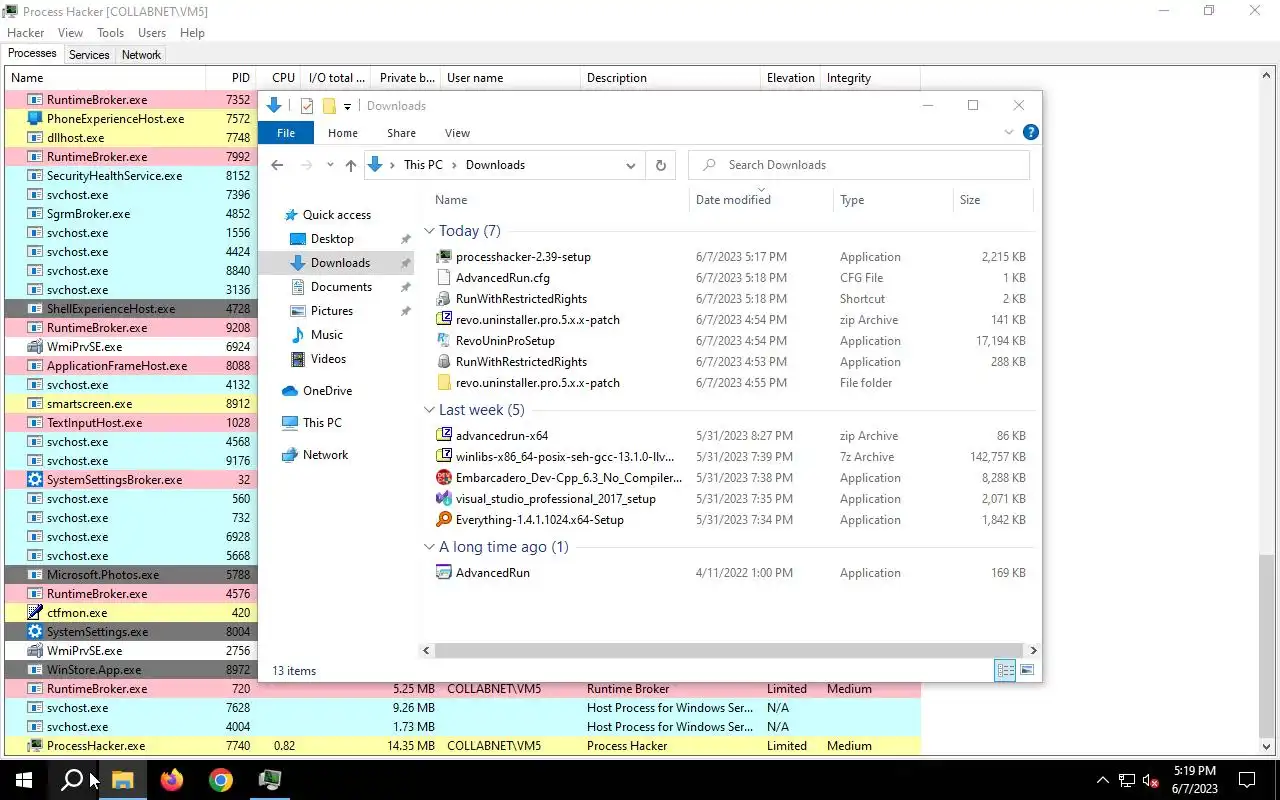The height and width of the screenshot is (800, 1280).
Task: Sort processes by CPU column
Action: pyautogui.click(x=279, y=78)
